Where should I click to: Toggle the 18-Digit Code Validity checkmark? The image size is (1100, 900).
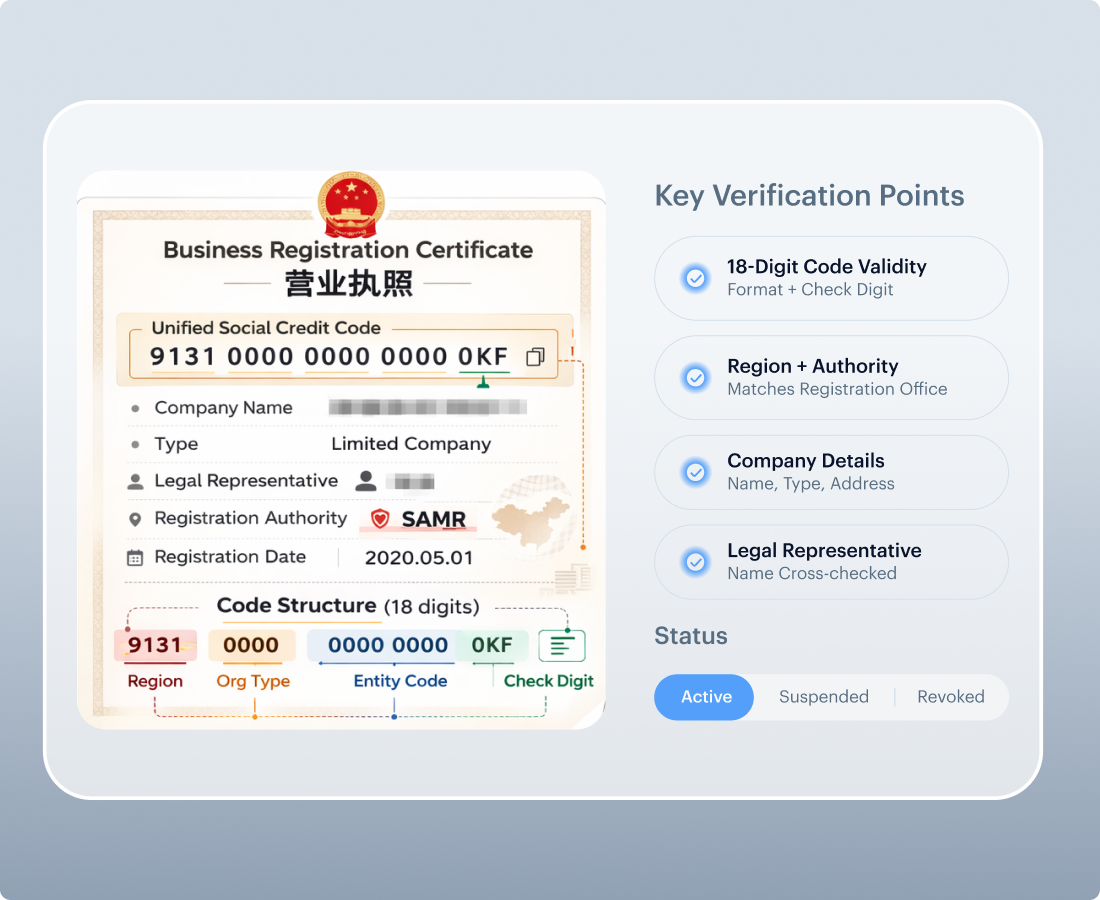(694, 278)
